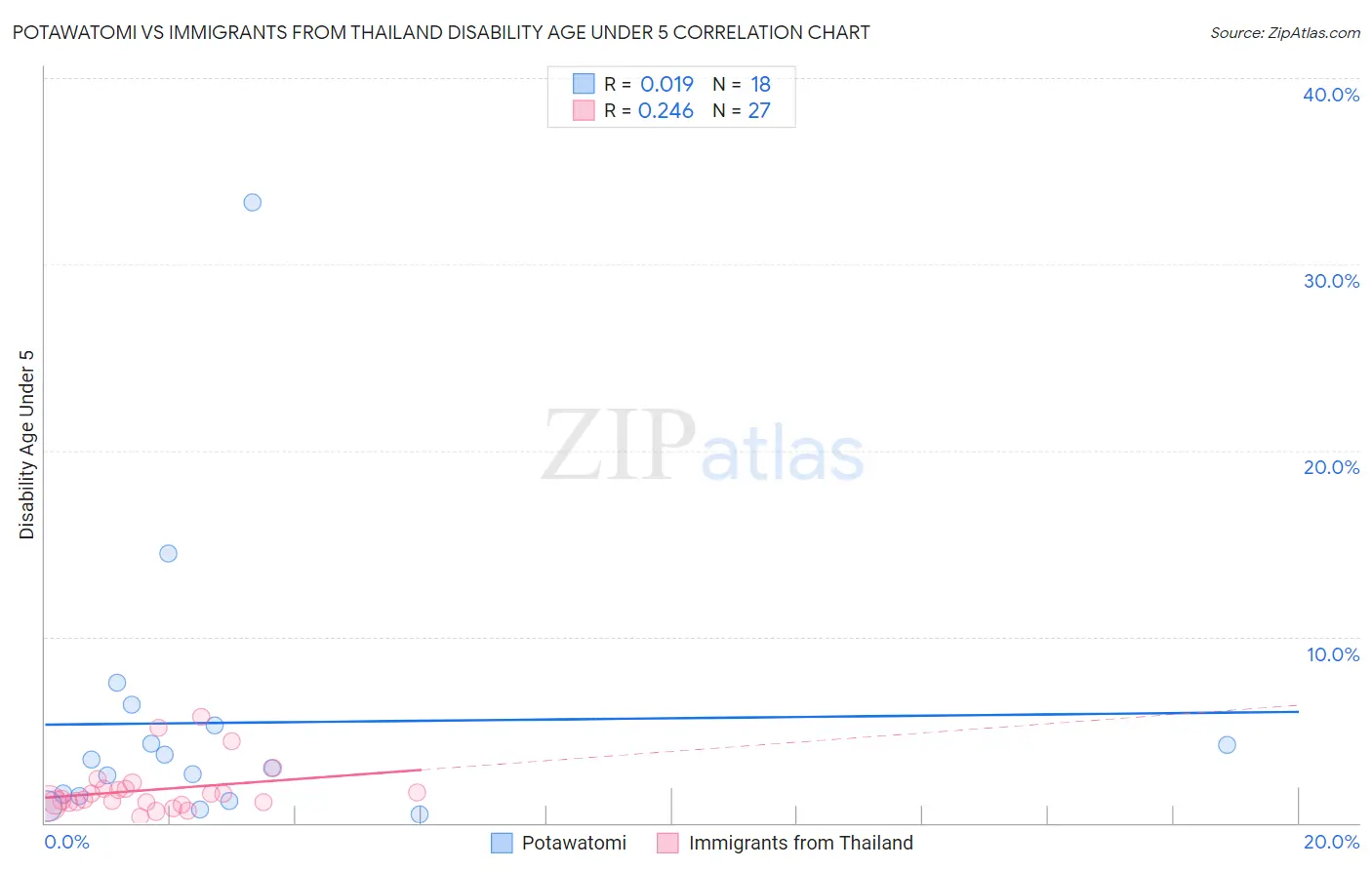Click the dashed pink trend line extension
The image size is (1372, 870).
[859, 737]
